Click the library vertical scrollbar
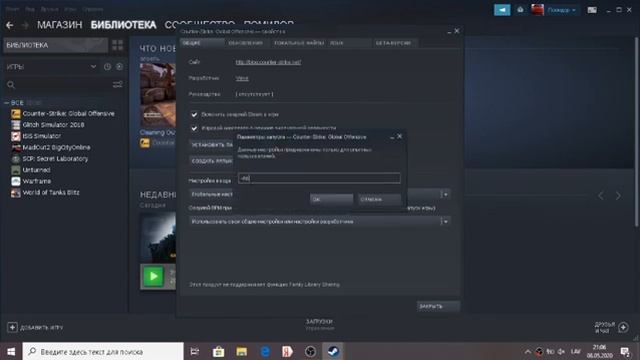 [636, 131]
